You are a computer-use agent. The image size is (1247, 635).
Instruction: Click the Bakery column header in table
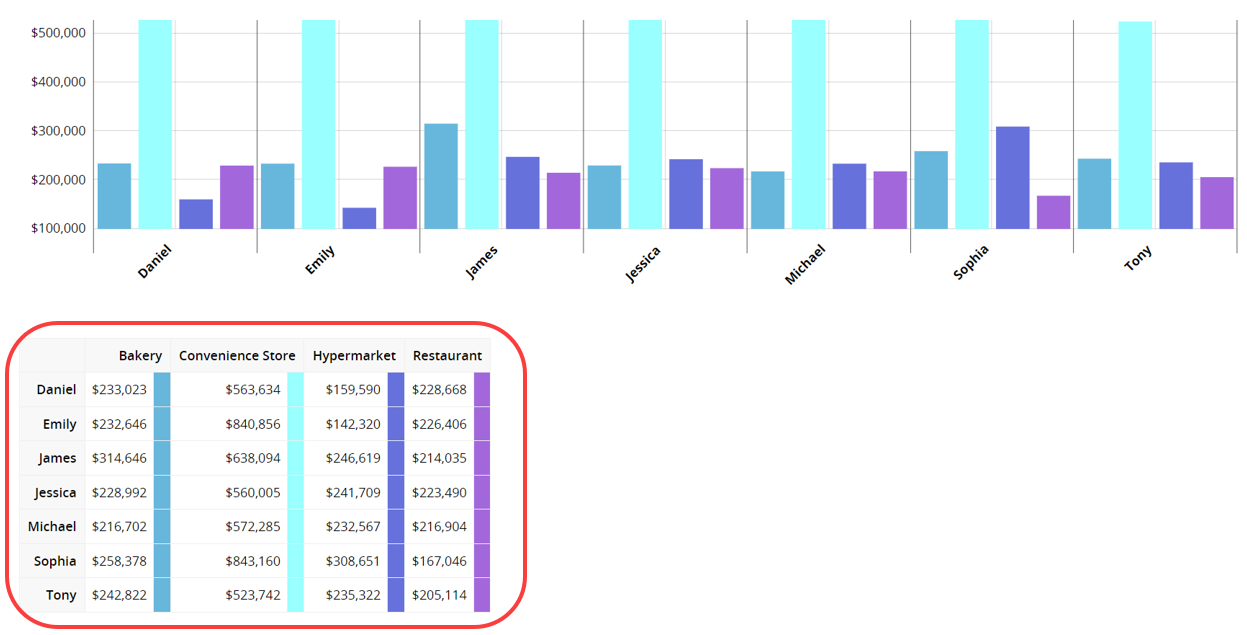(x=139, y=356)
